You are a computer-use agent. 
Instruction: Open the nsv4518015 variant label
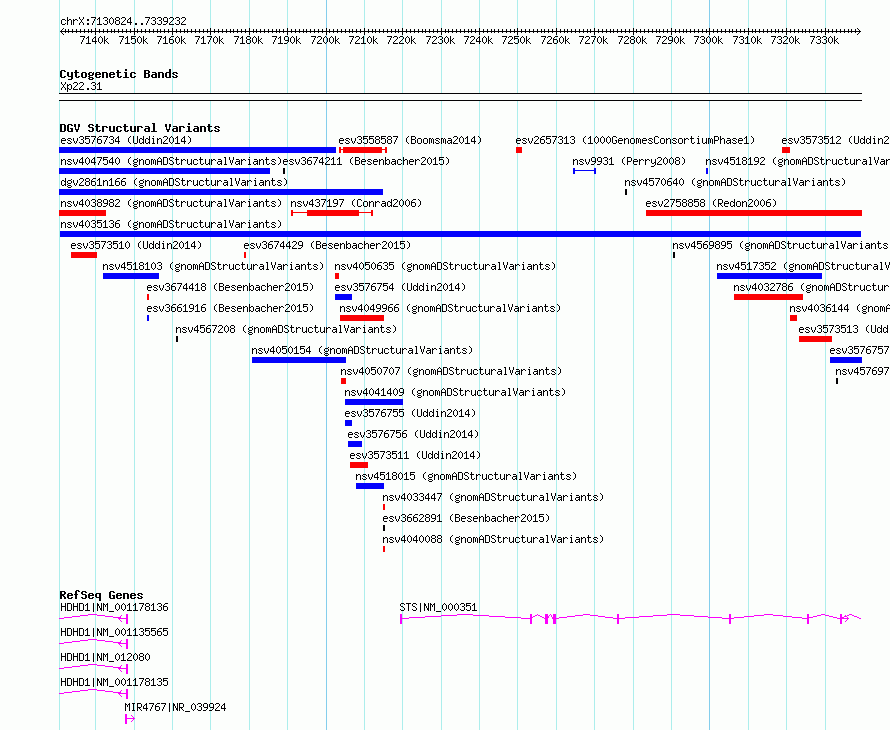point(466,476)
